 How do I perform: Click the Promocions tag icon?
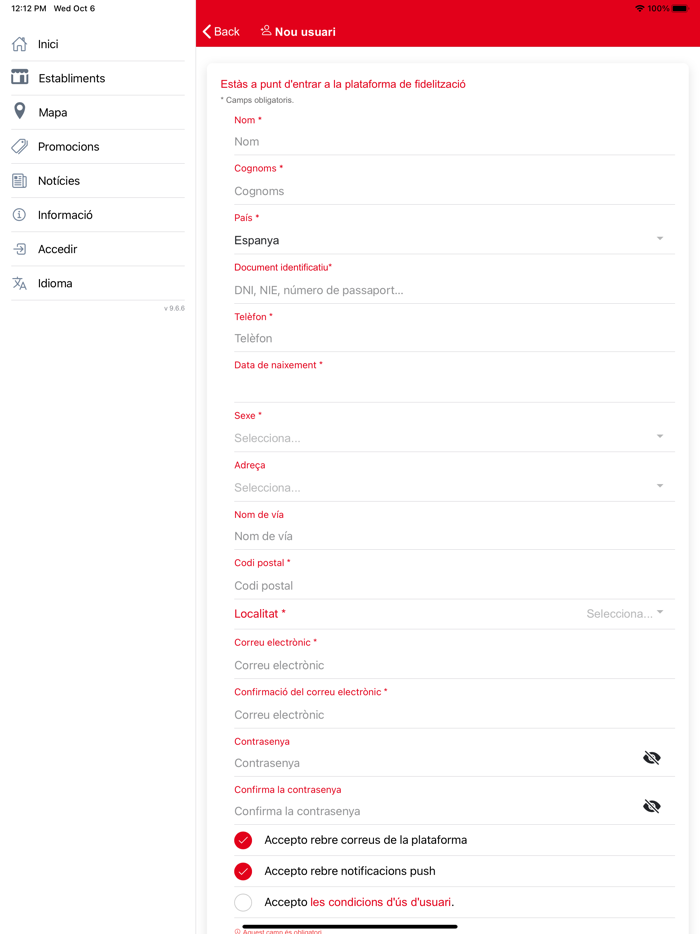click(x=19, y=146)
